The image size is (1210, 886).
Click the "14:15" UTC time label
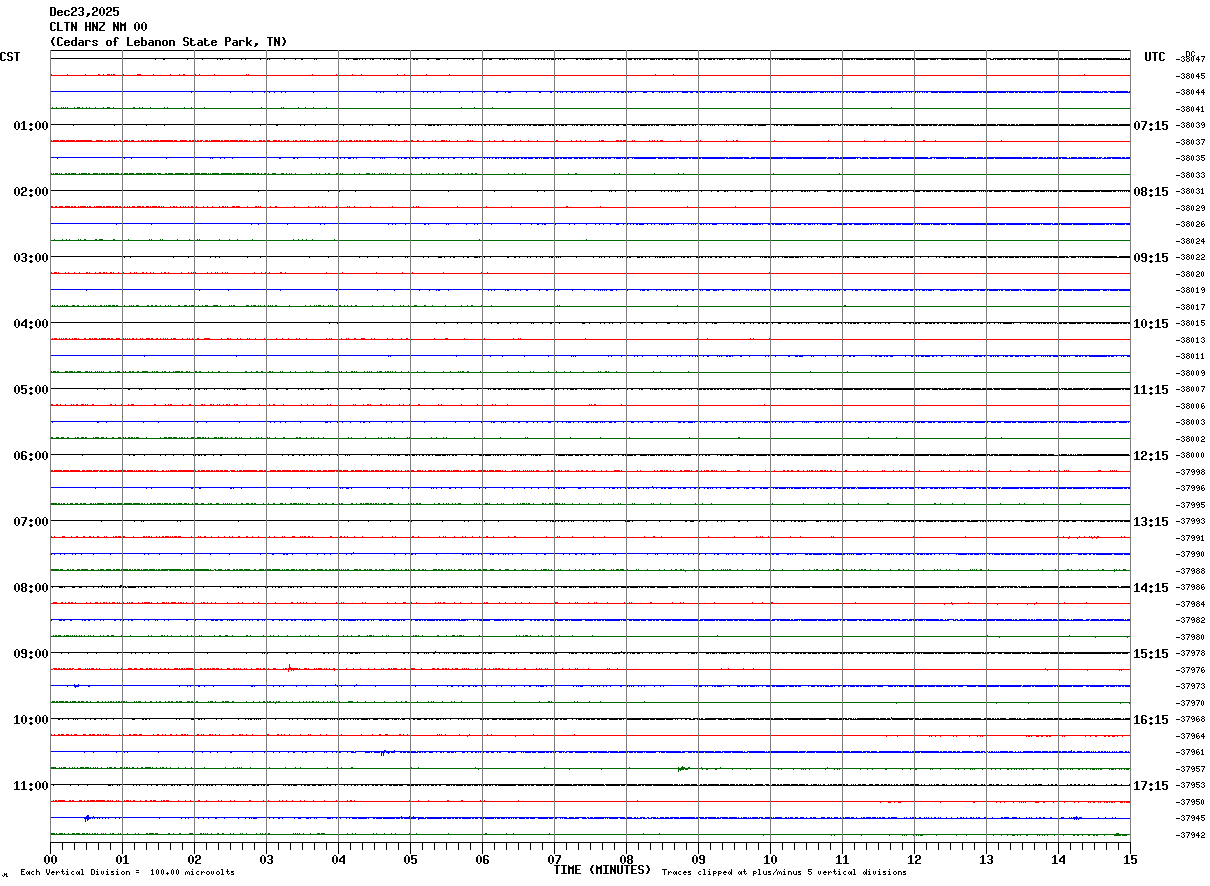pos(1151,588)
